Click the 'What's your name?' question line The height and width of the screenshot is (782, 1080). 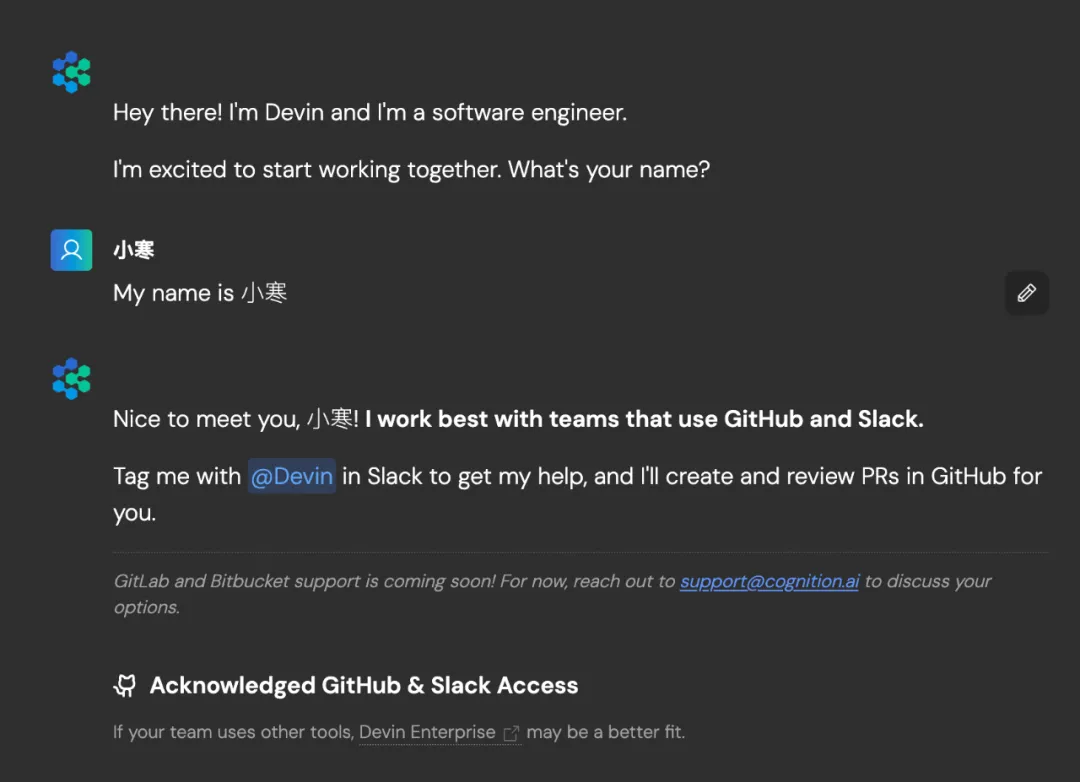(609, 169)
